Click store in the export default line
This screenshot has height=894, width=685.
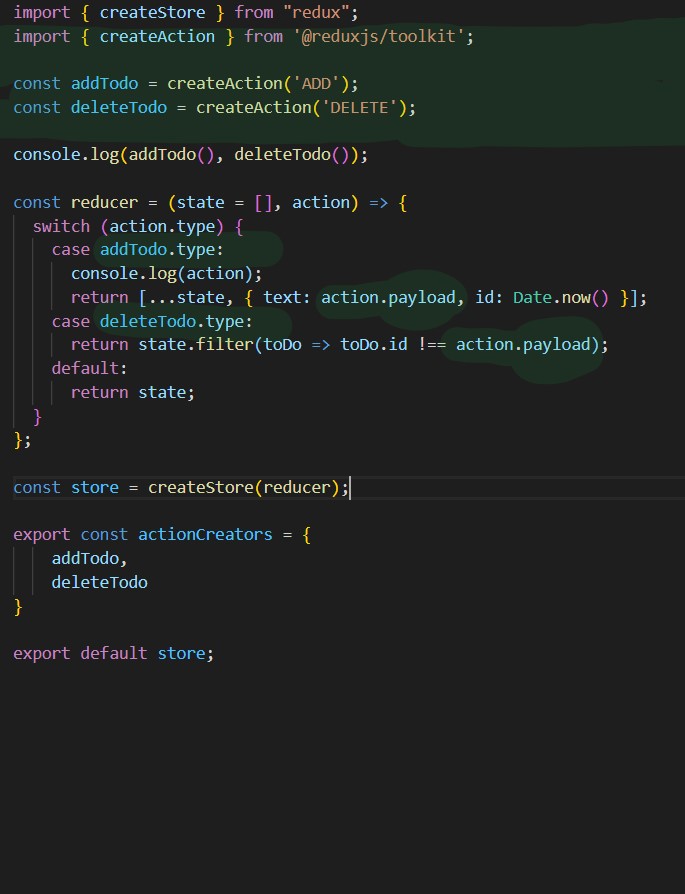[x=181, y=653]
